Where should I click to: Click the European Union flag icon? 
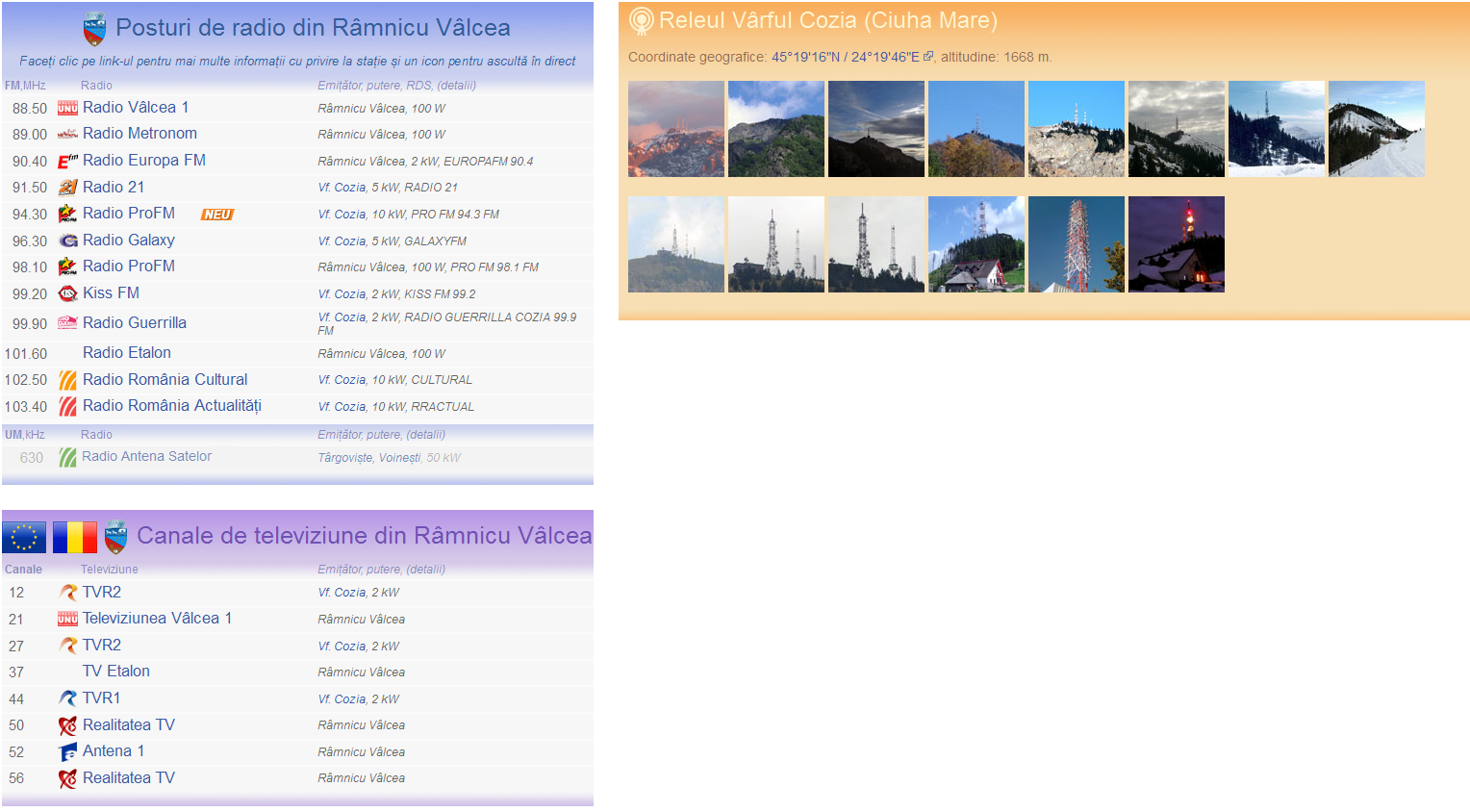coord(24,537)
